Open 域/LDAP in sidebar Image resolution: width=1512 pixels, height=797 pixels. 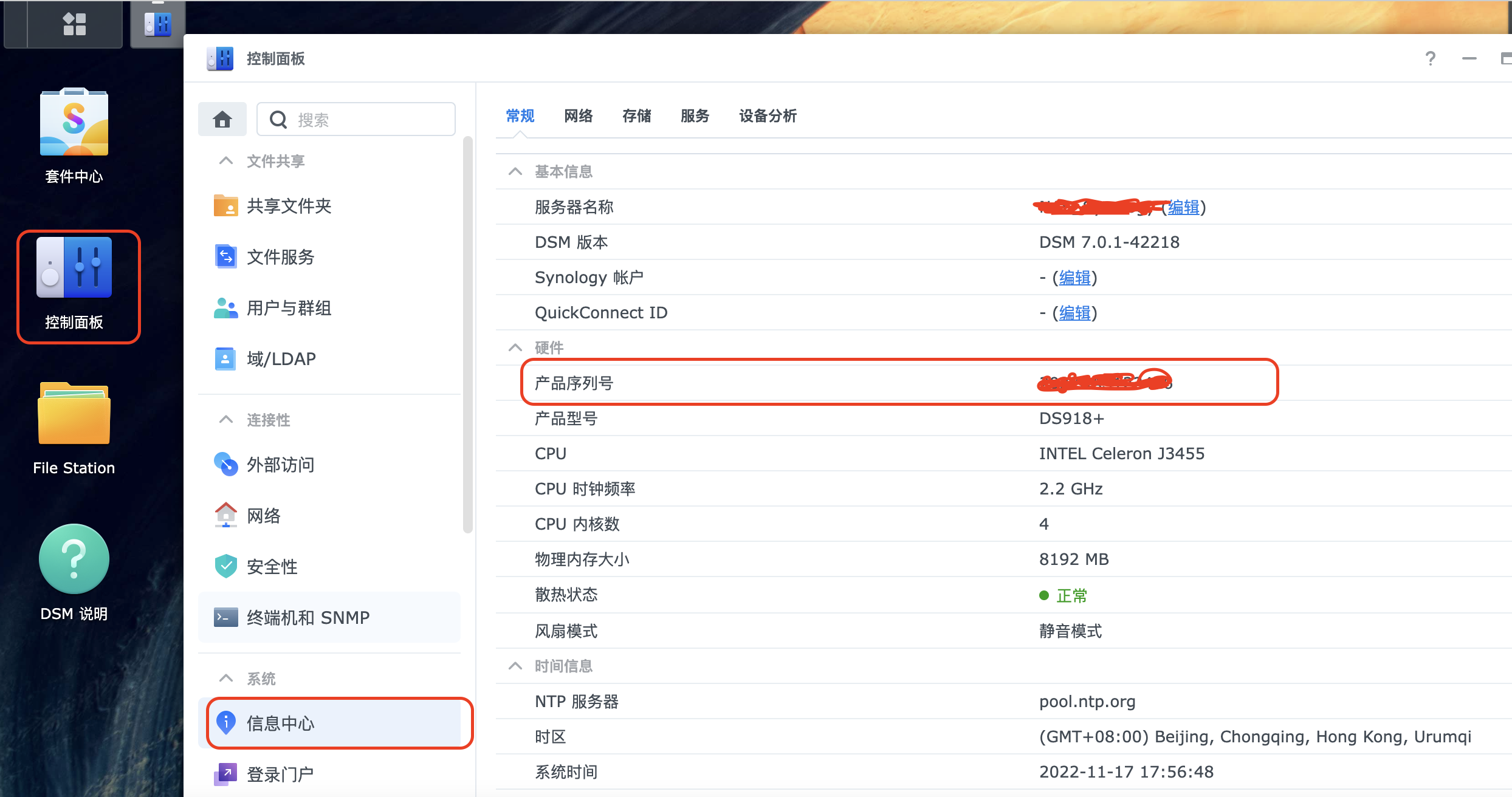[x=329, y=358]
